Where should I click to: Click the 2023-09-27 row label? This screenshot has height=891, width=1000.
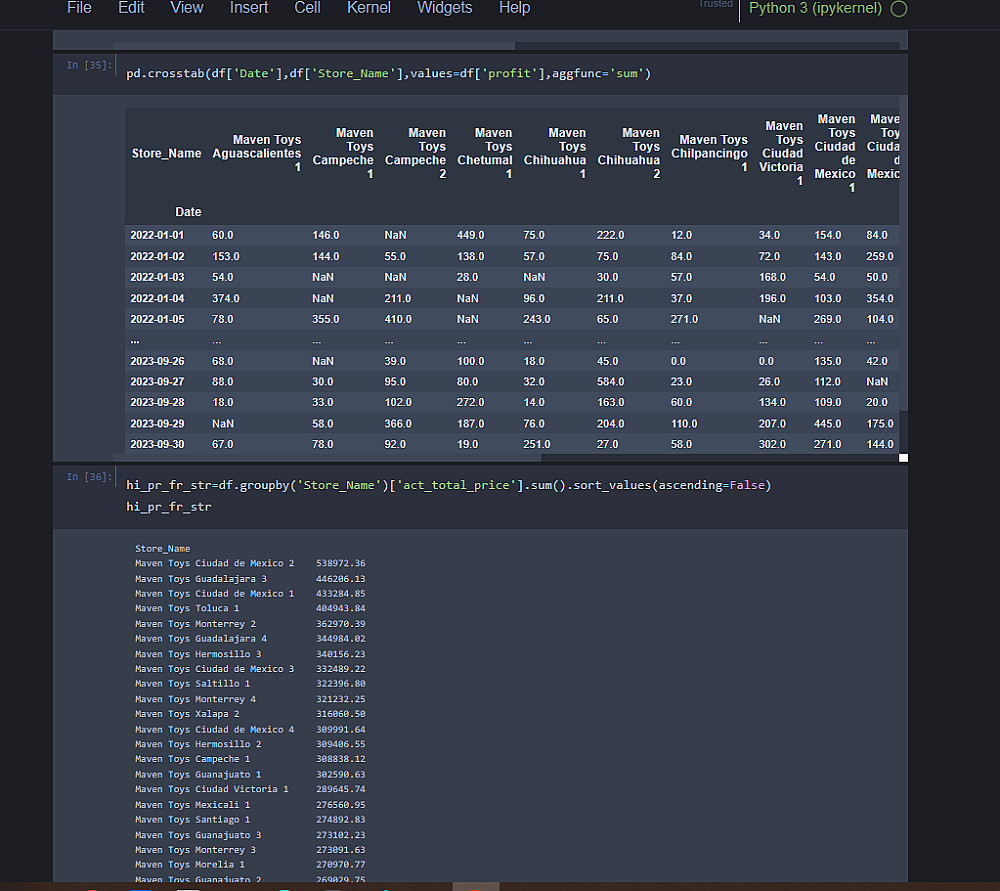pos(157,381)
